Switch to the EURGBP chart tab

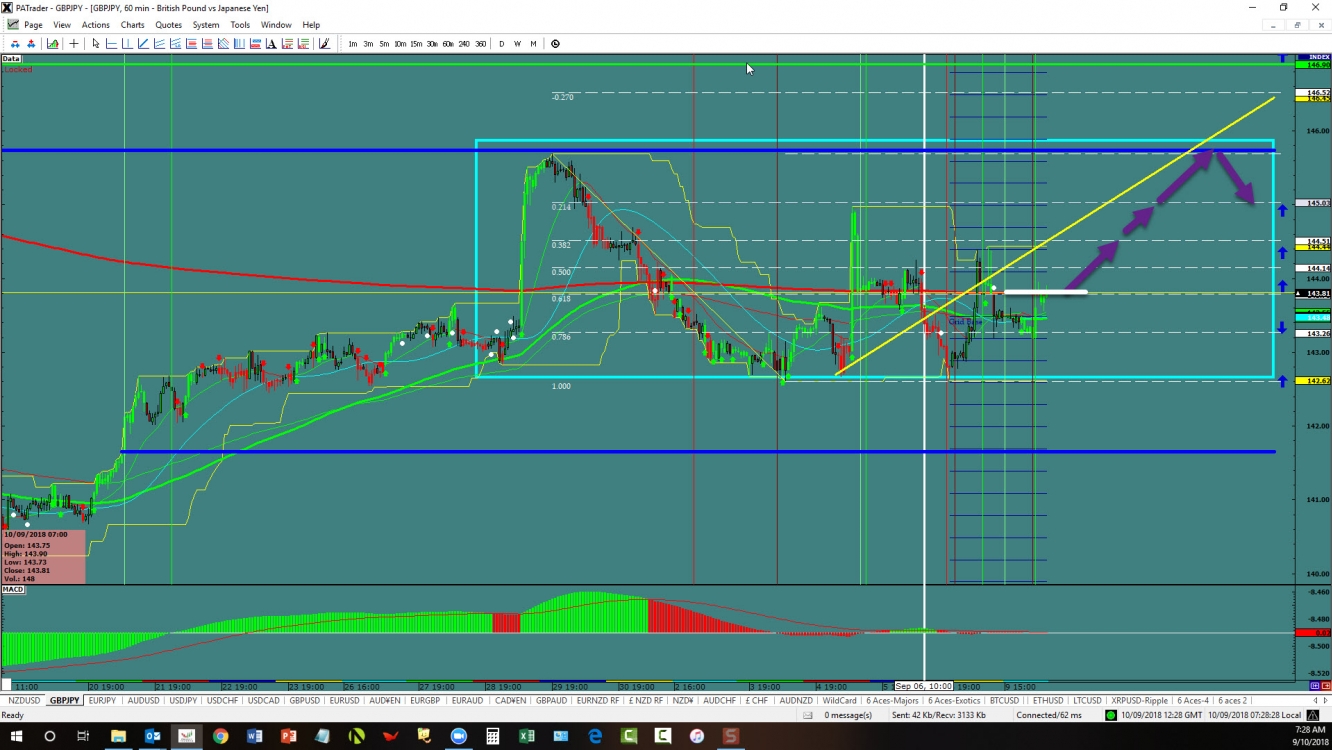click(425, 700)
